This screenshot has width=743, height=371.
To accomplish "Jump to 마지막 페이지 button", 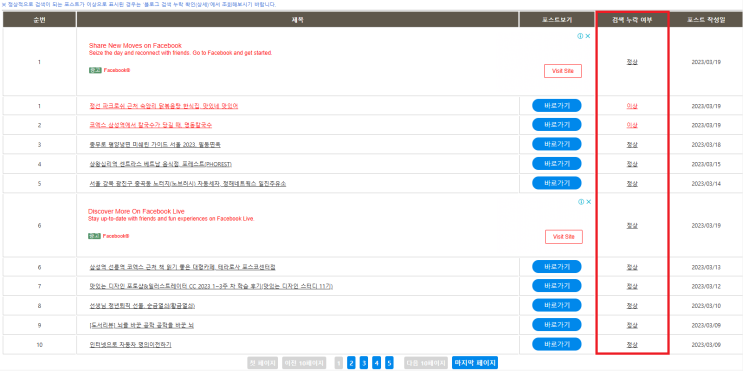I will tap(475, 363).
